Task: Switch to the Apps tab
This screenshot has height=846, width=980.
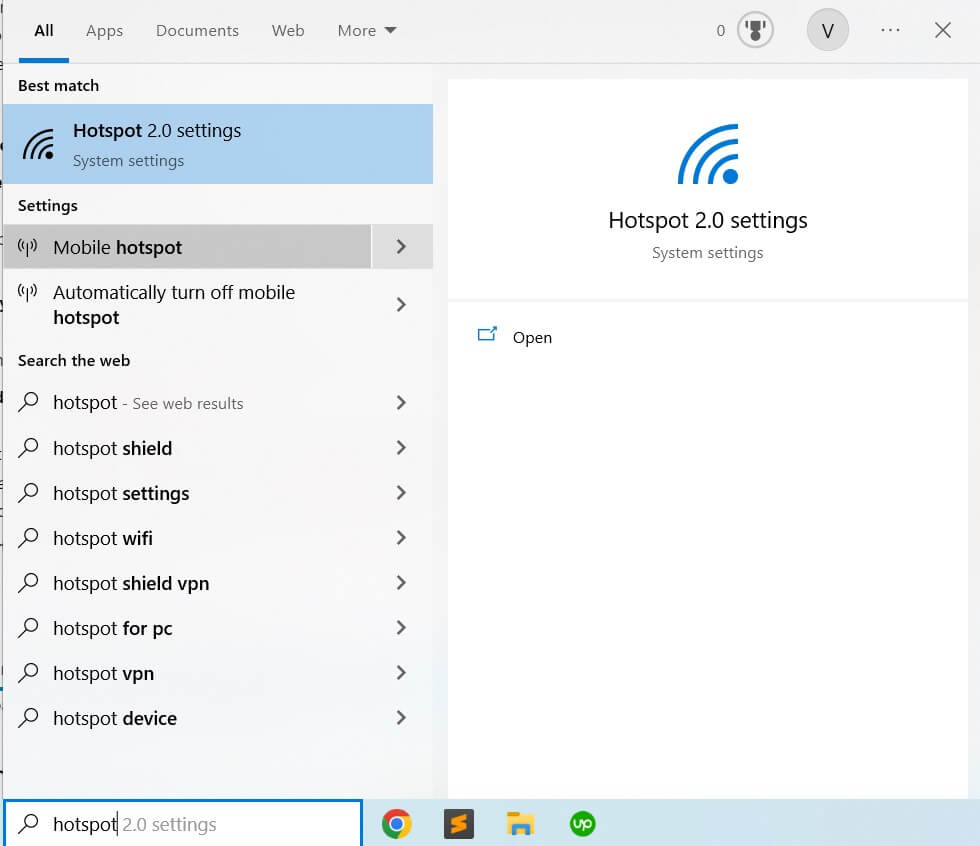Action: point(104,31)
